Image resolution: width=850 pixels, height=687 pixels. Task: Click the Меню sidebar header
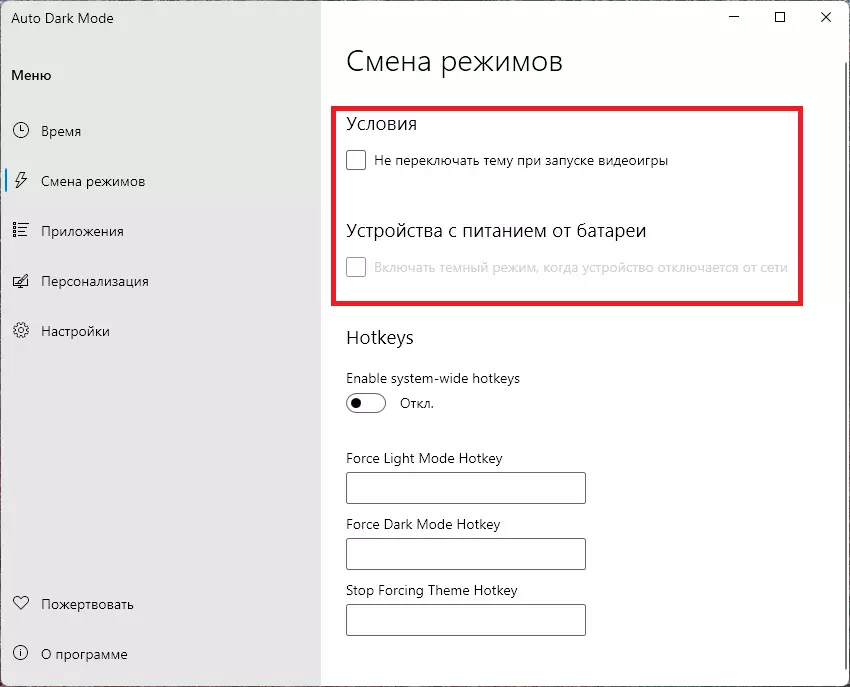pyautogui.click(x=31, y=75)
